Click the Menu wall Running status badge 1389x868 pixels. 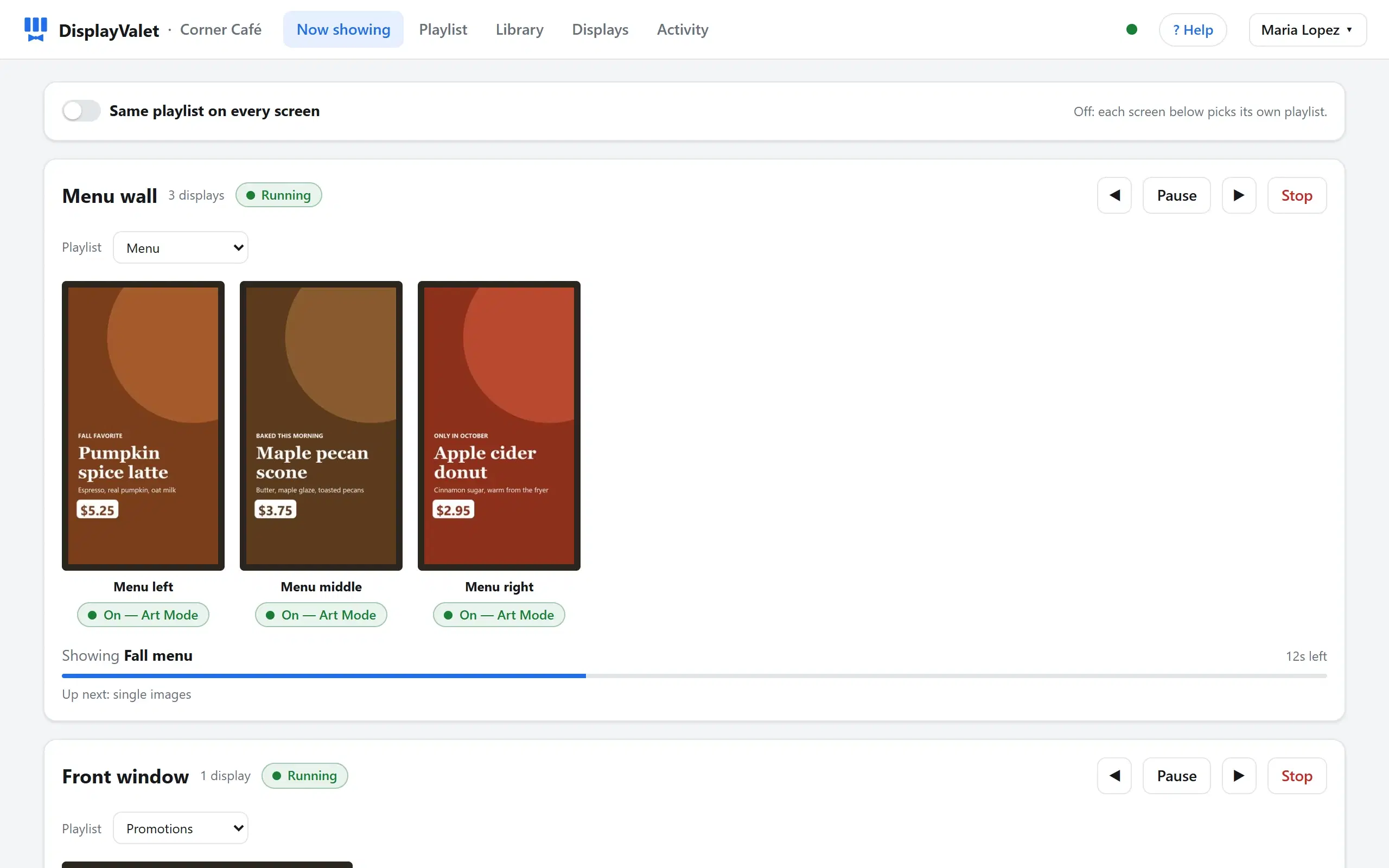pyautogui.click(x=278, y=195)
